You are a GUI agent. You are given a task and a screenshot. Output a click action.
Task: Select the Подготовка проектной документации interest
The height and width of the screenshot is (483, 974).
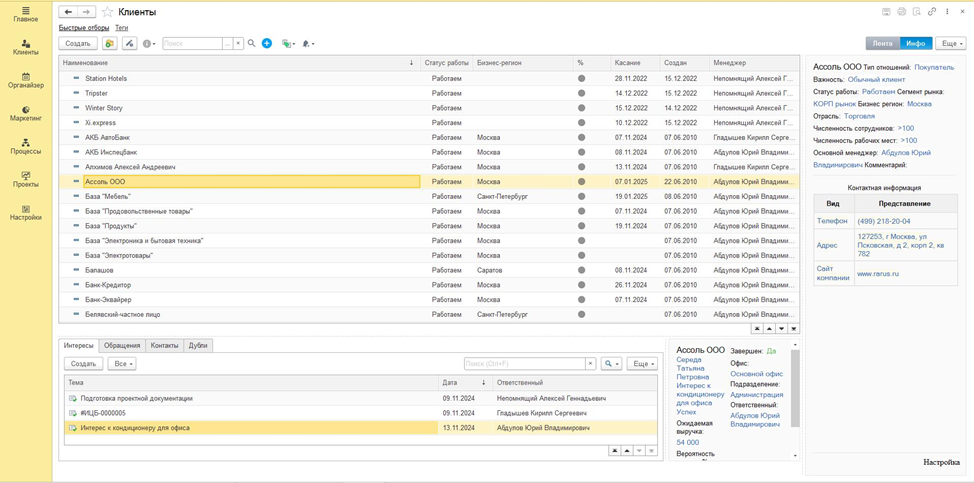pos(360,398)
